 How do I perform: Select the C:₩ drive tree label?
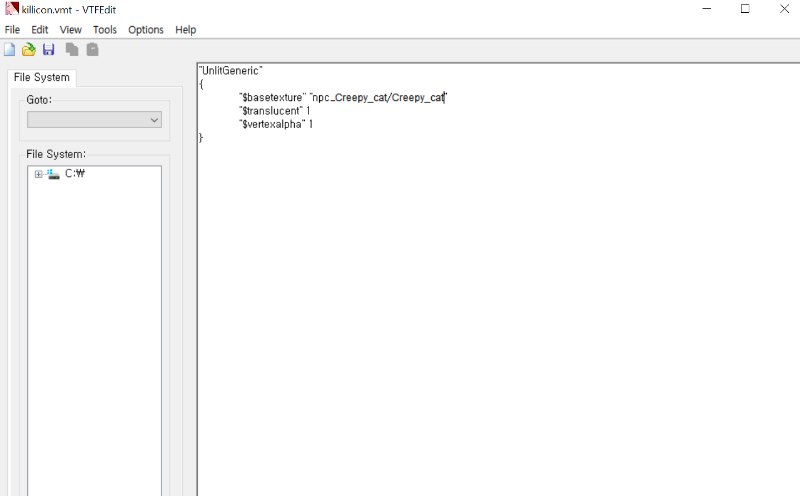click(x=74, y=173)
